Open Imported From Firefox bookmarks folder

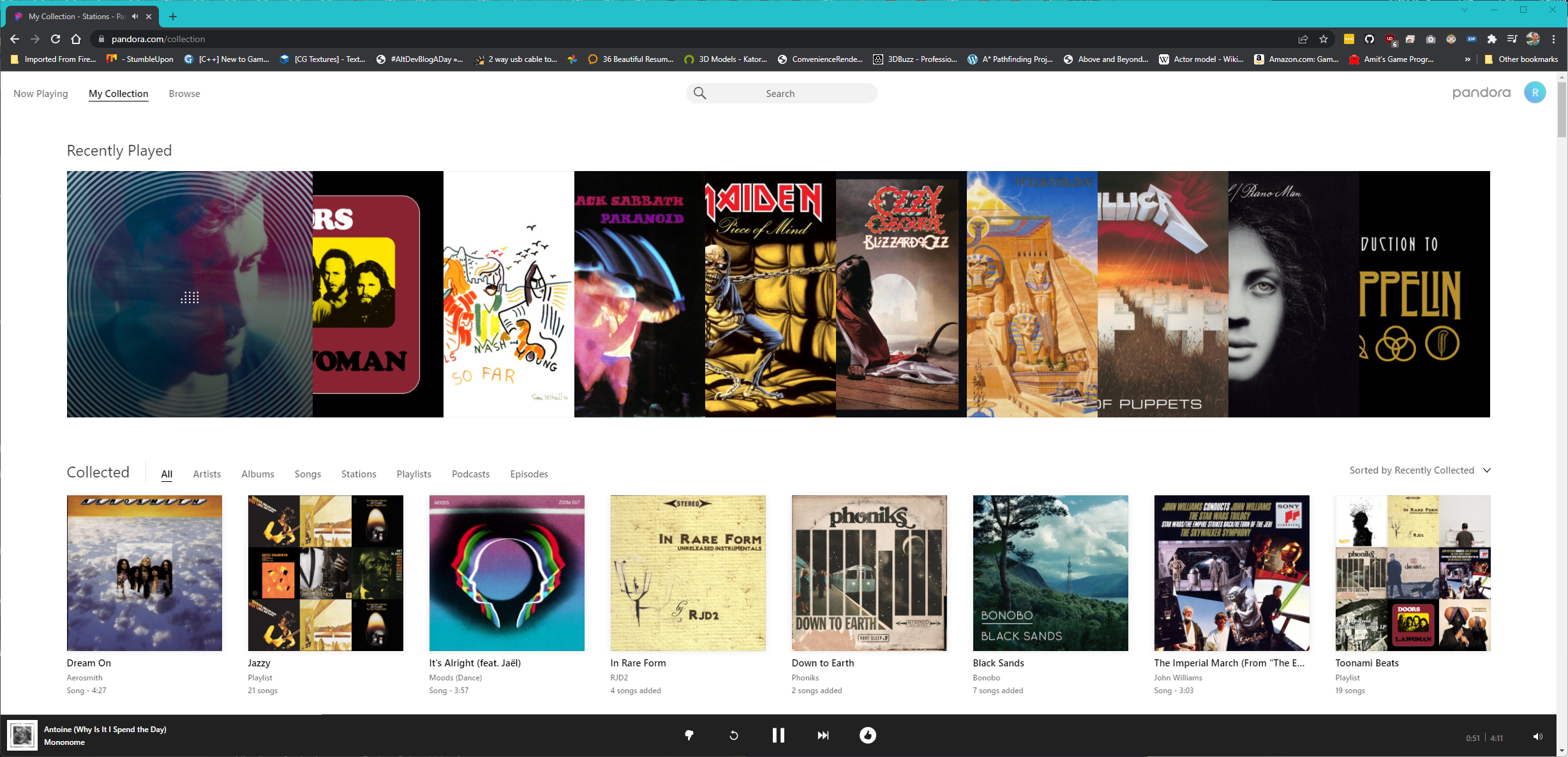coord(54,59)
